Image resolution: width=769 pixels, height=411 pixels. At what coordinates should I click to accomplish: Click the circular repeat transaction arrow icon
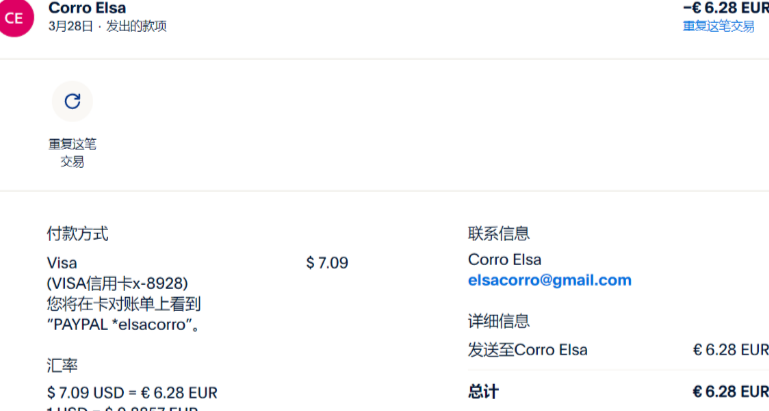[72, 101]
